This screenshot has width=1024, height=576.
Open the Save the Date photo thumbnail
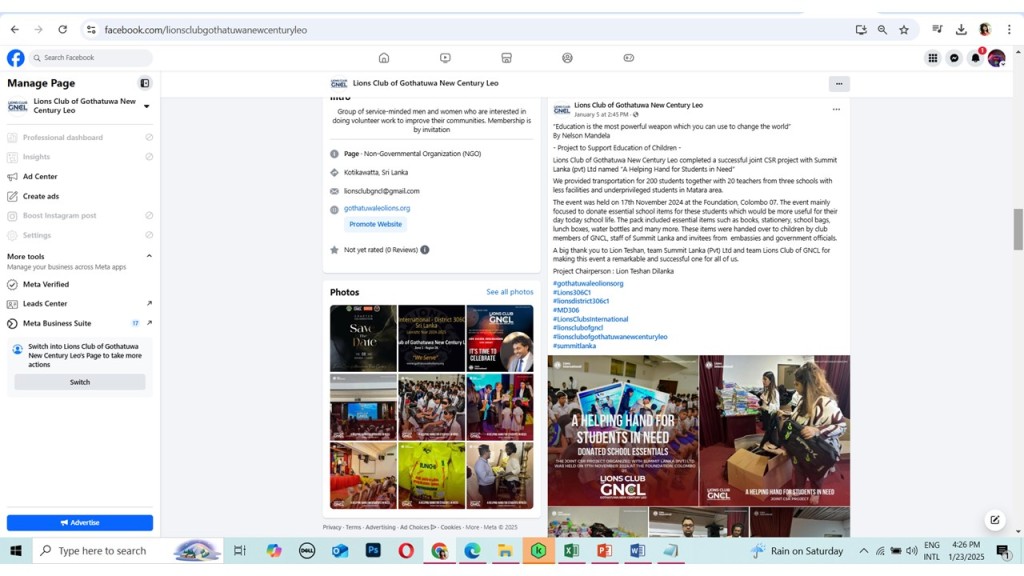pyautogui.click(x=363, y=338)
